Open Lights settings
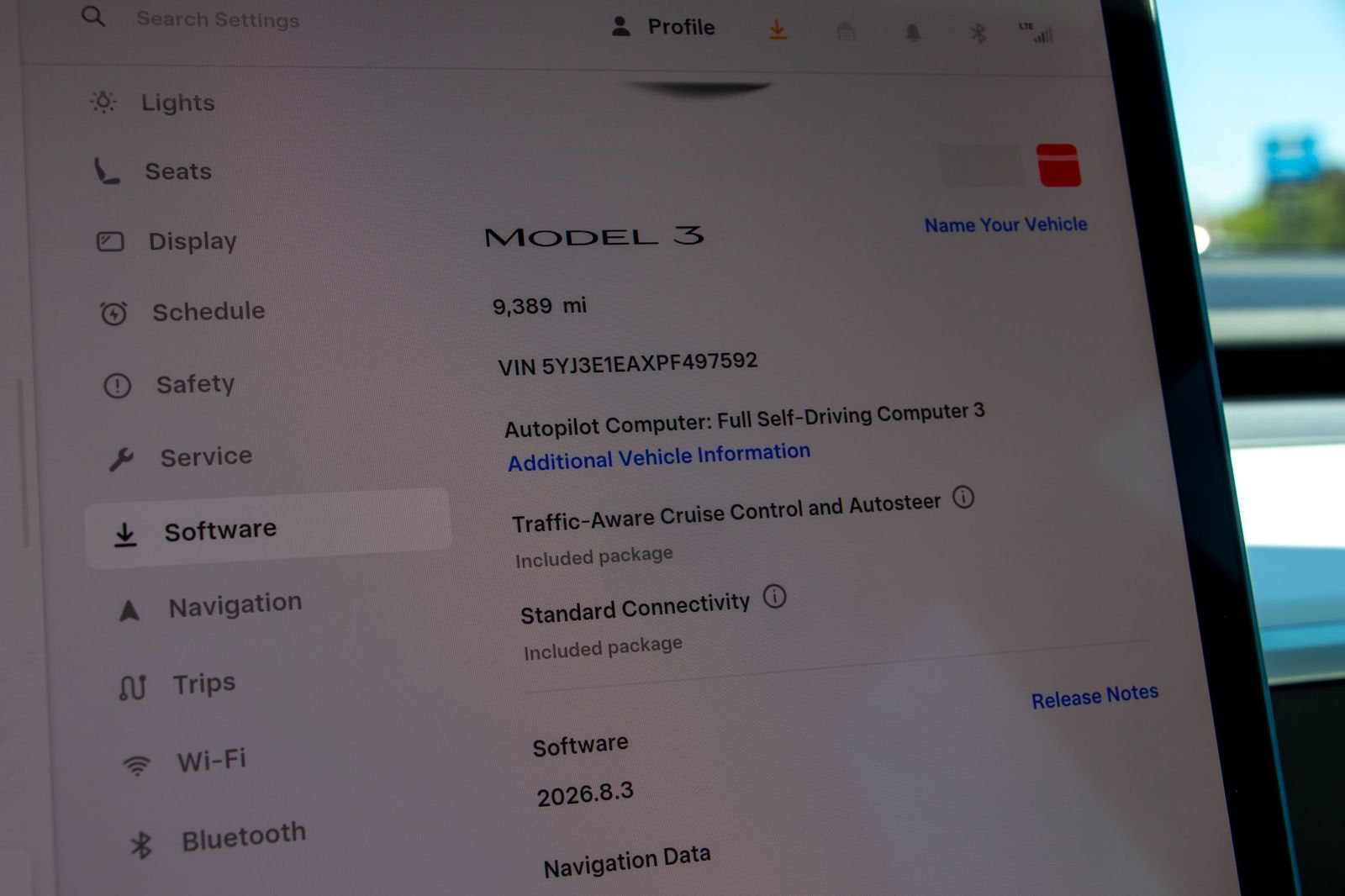The width and height of the screenshot is (1345, 896). click(178, 103)
